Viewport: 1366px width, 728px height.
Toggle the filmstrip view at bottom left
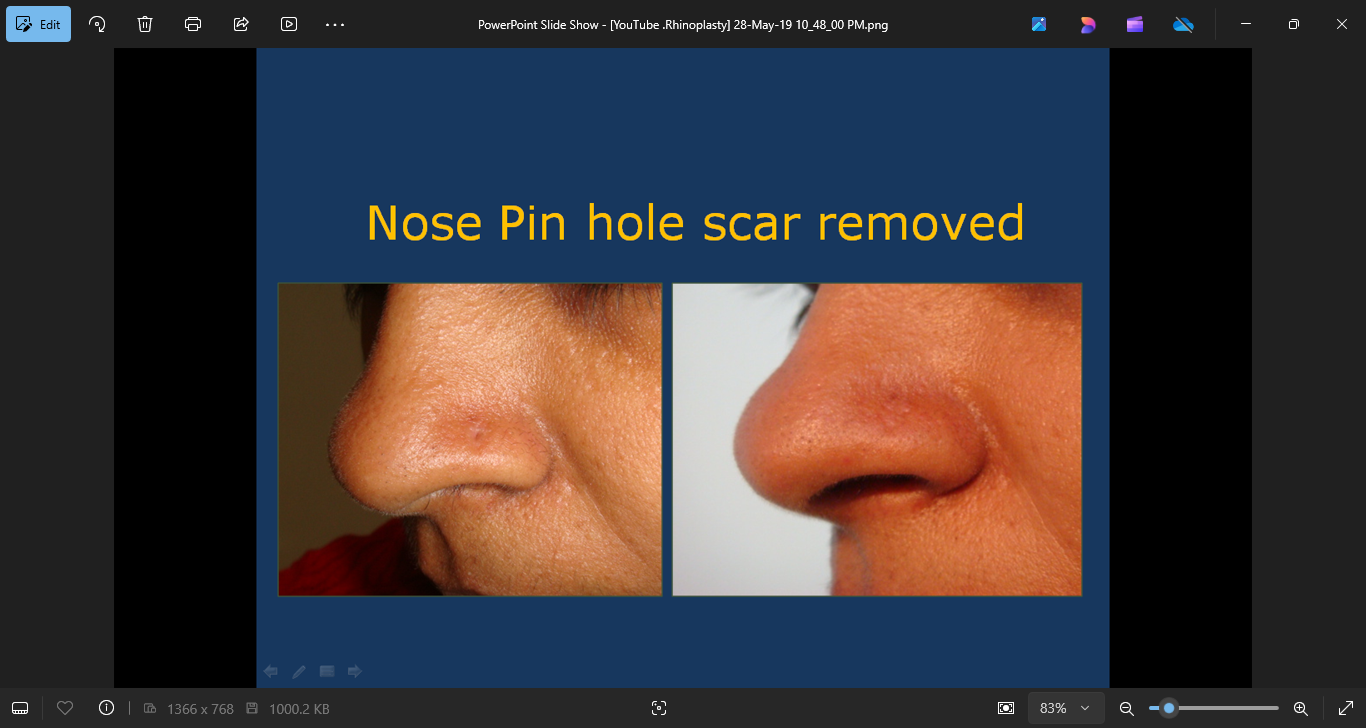[x=20, y=708]
